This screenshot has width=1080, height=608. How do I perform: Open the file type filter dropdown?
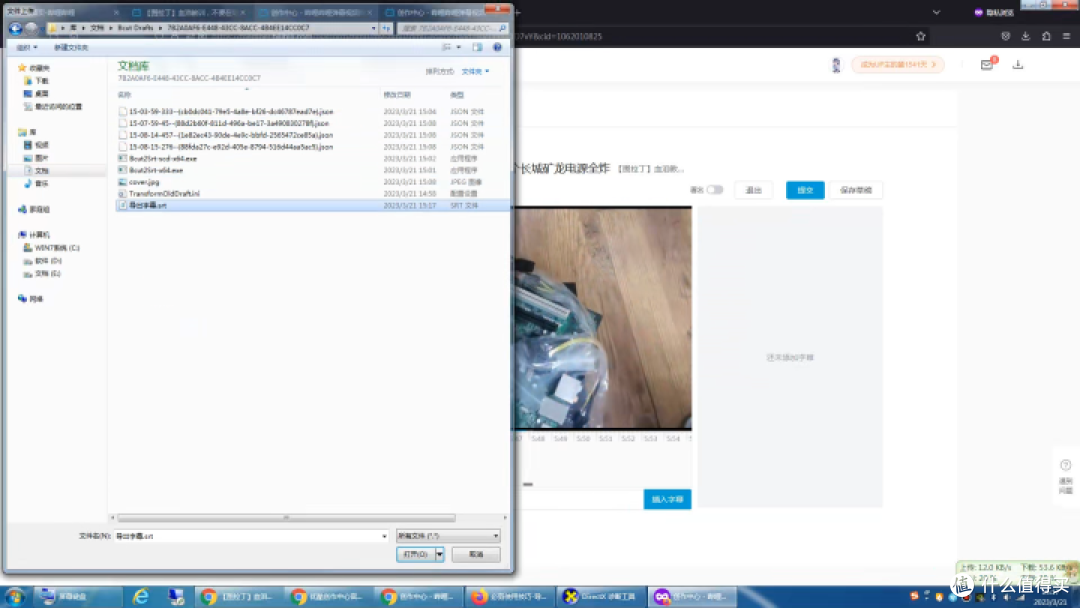[x=448, y=536]
